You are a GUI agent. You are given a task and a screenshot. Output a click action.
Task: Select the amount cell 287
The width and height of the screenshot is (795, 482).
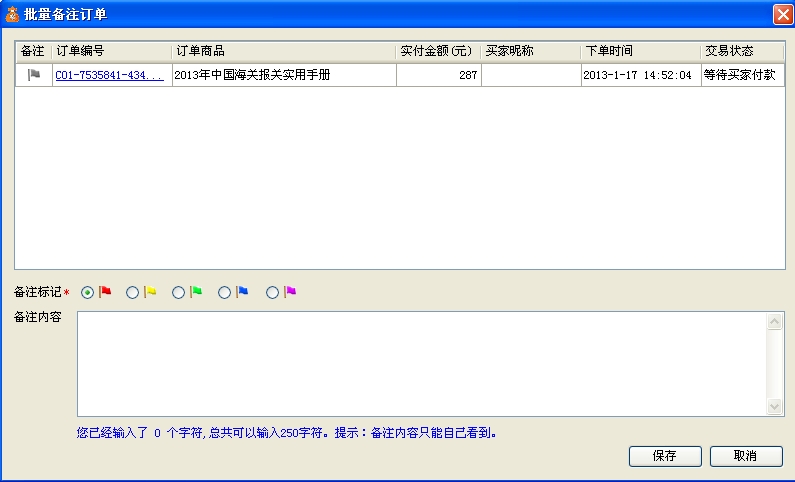[439, 75]
